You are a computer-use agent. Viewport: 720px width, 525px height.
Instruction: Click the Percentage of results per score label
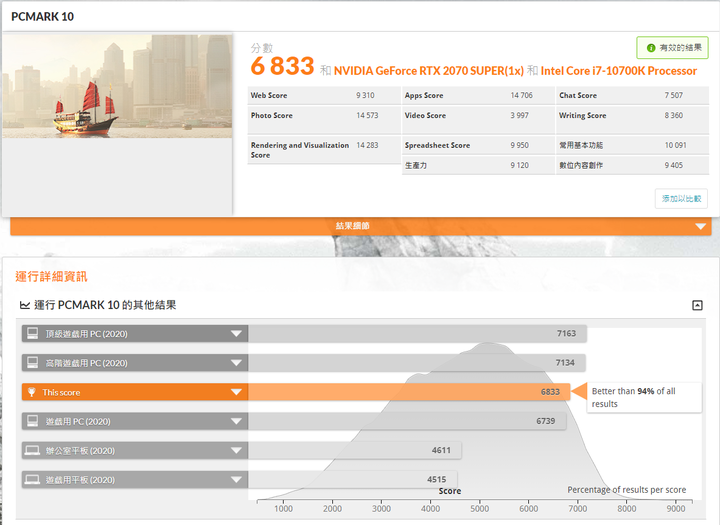click(627, 490)
